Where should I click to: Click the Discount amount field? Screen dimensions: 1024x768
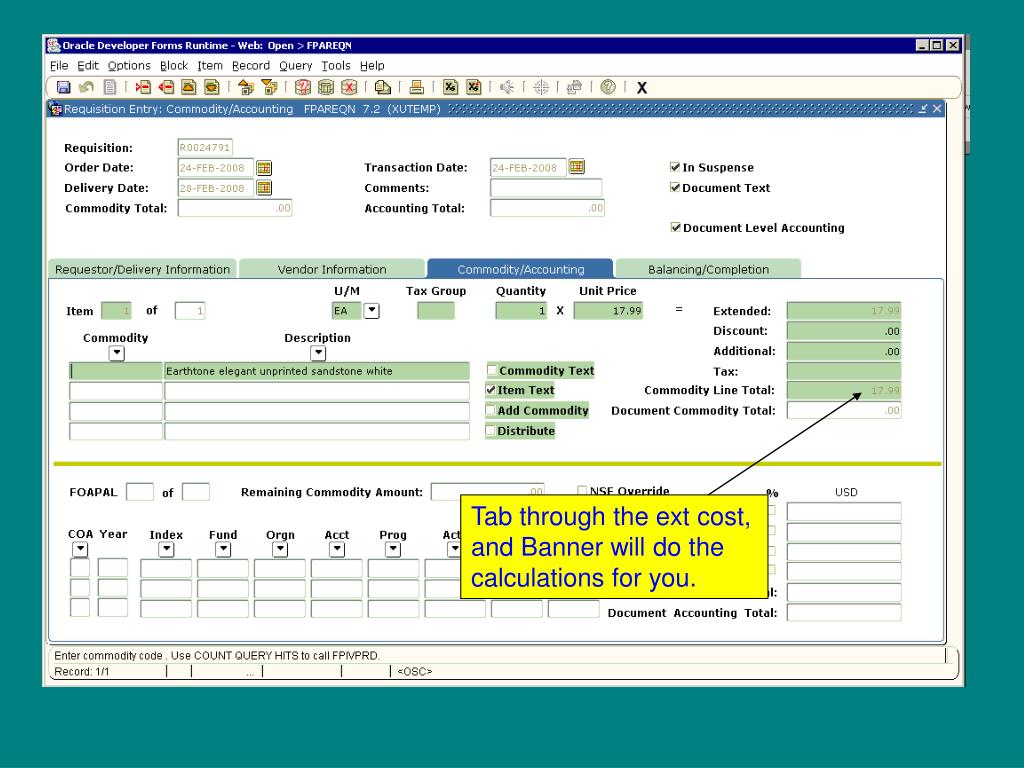844,331
